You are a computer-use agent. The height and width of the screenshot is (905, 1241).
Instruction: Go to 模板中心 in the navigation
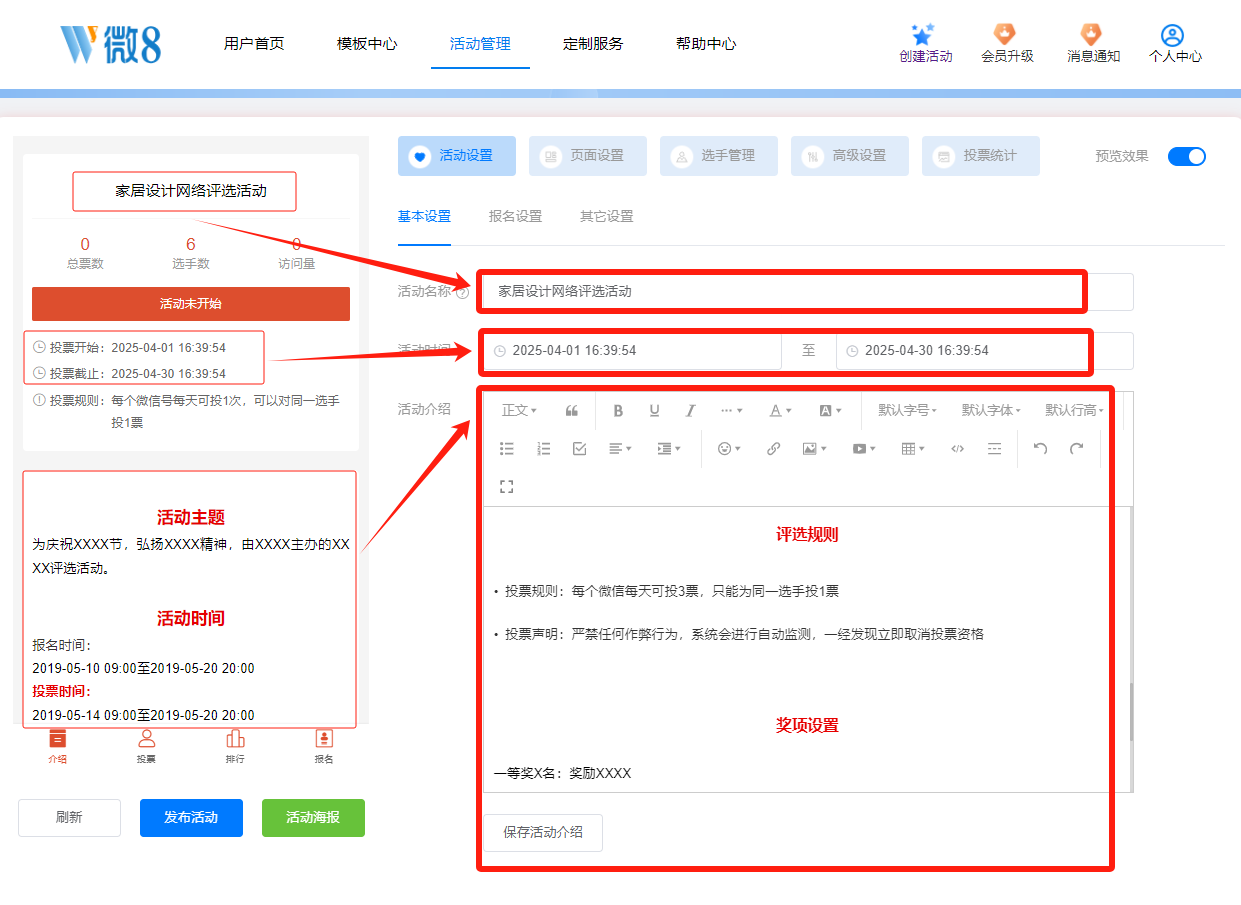367,44
